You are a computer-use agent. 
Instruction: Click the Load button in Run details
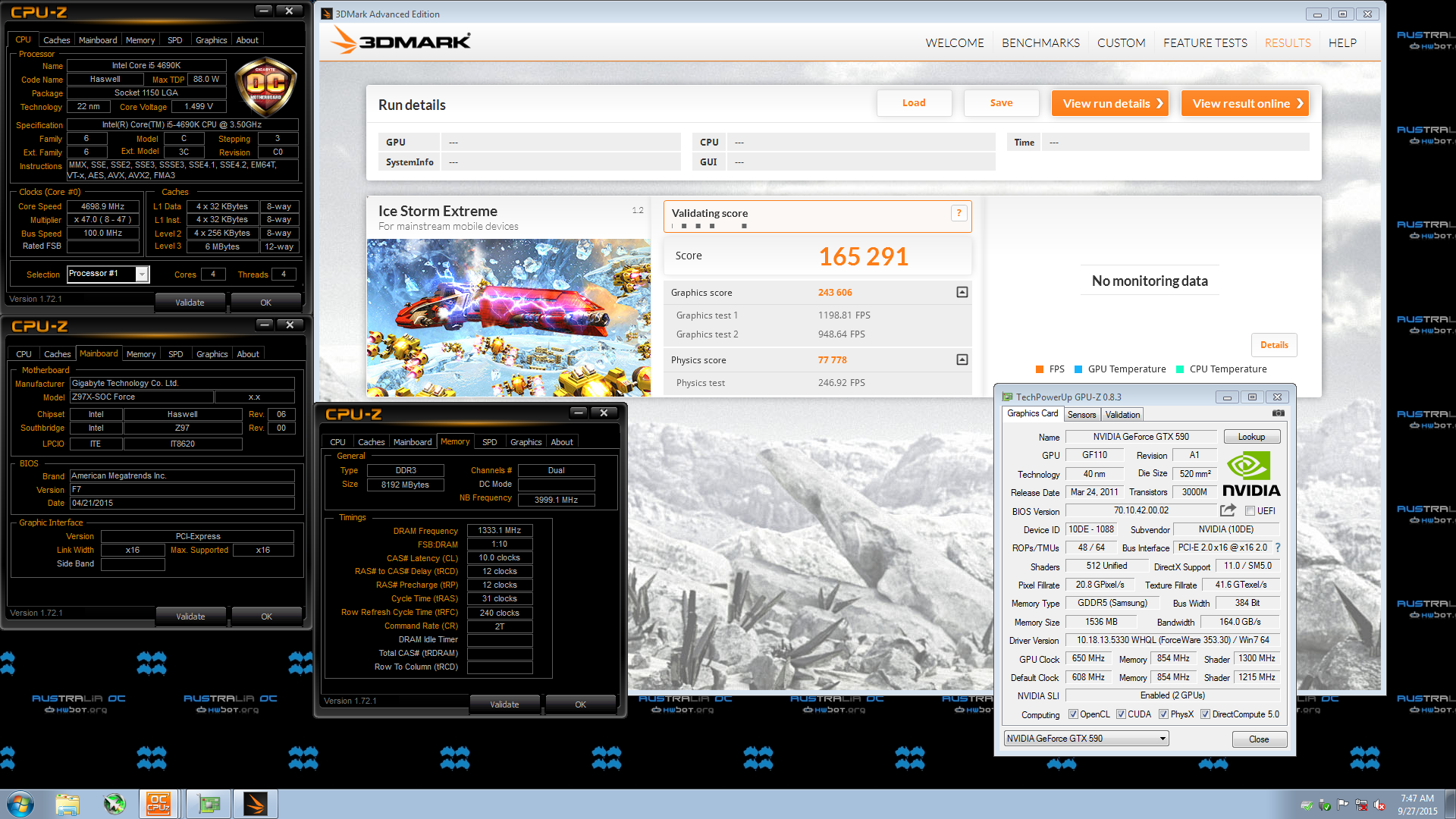tap(914, 103)
